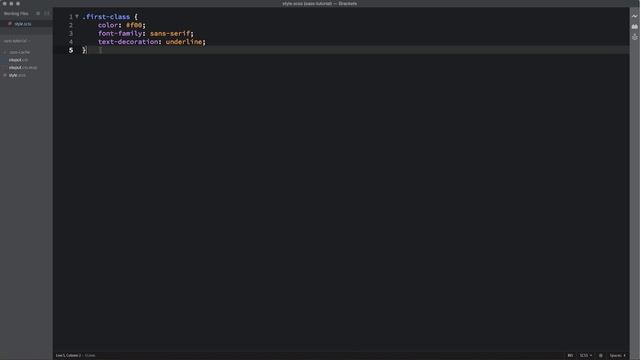The height and width of the screenshot is (360, 640).
Task: Click the font-family property name
Action: pos(120,33)
